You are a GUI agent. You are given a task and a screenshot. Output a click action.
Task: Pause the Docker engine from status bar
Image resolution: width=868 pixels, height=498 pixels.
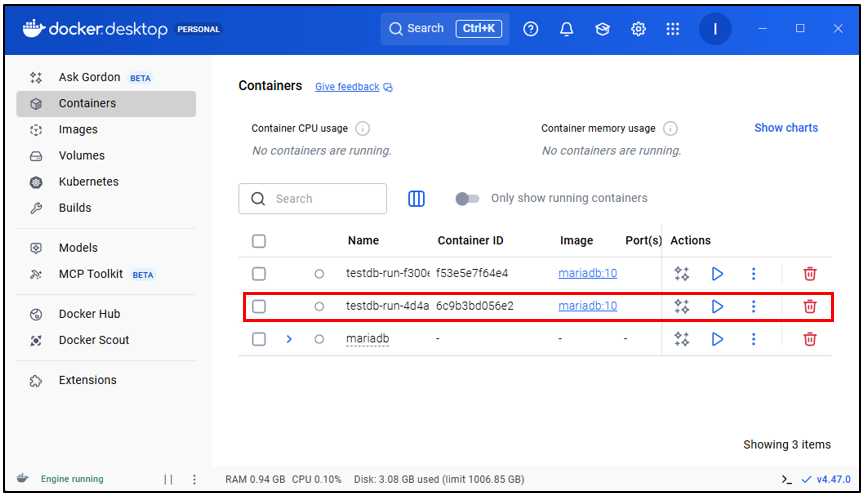coord(168,480)
